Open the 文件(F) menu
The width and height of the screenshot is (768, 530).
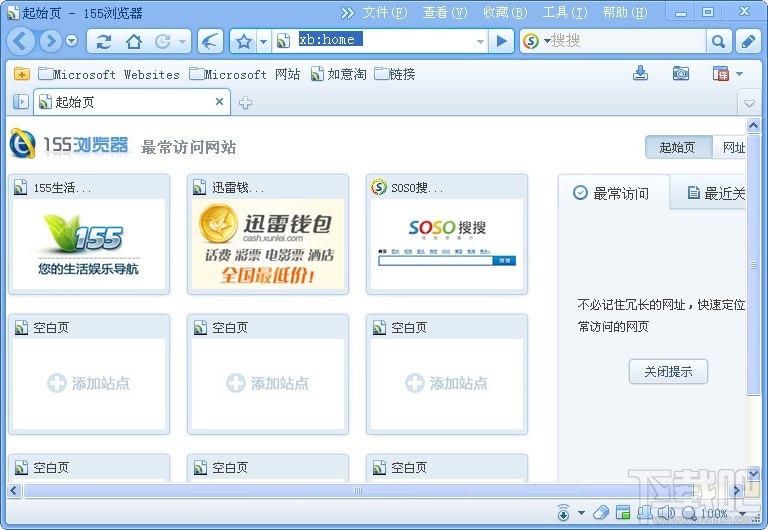(384, 12)
